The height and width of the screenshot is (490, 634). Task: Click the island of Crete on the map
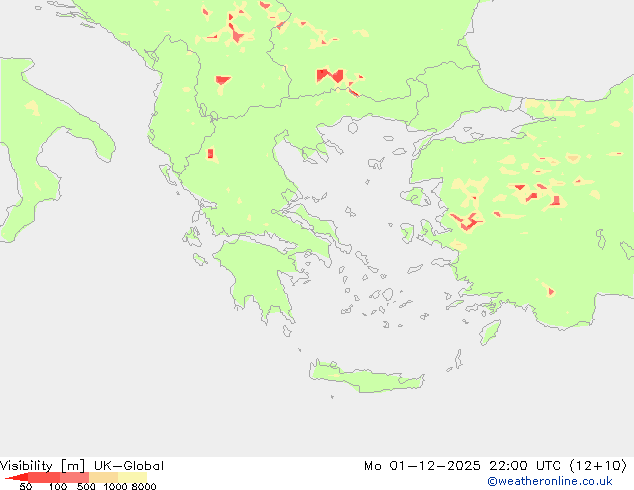(x=366, y=378)
